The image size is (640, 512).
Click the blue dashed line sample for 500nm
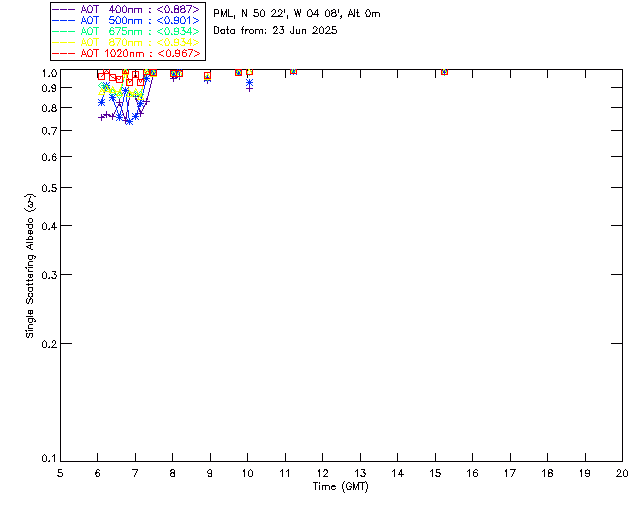(x=64, y=20)
